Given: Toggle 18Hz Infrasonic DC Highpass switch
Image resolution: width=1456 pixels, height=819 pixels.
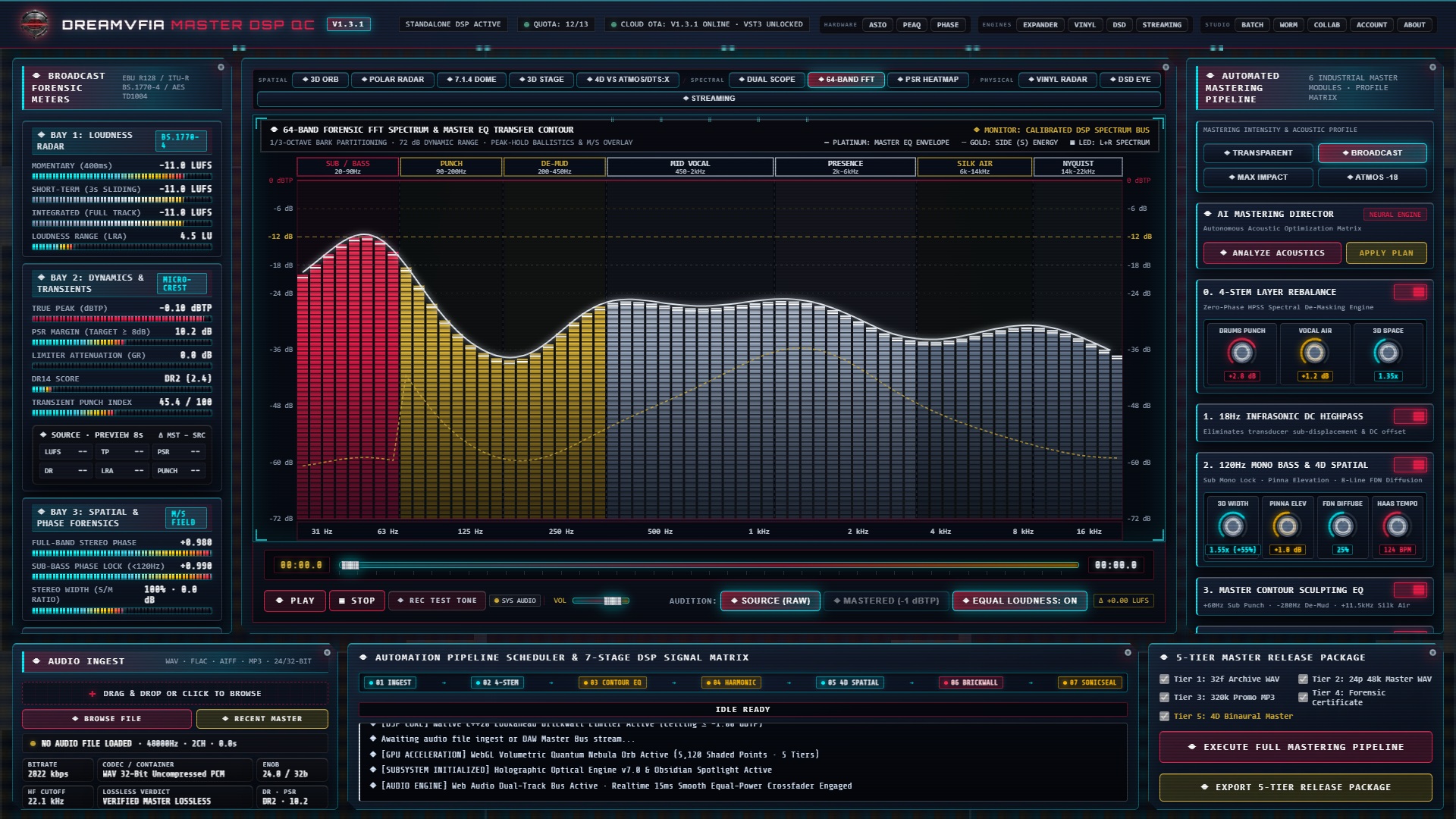Looking at the screenshot, I should (1410, 416).
